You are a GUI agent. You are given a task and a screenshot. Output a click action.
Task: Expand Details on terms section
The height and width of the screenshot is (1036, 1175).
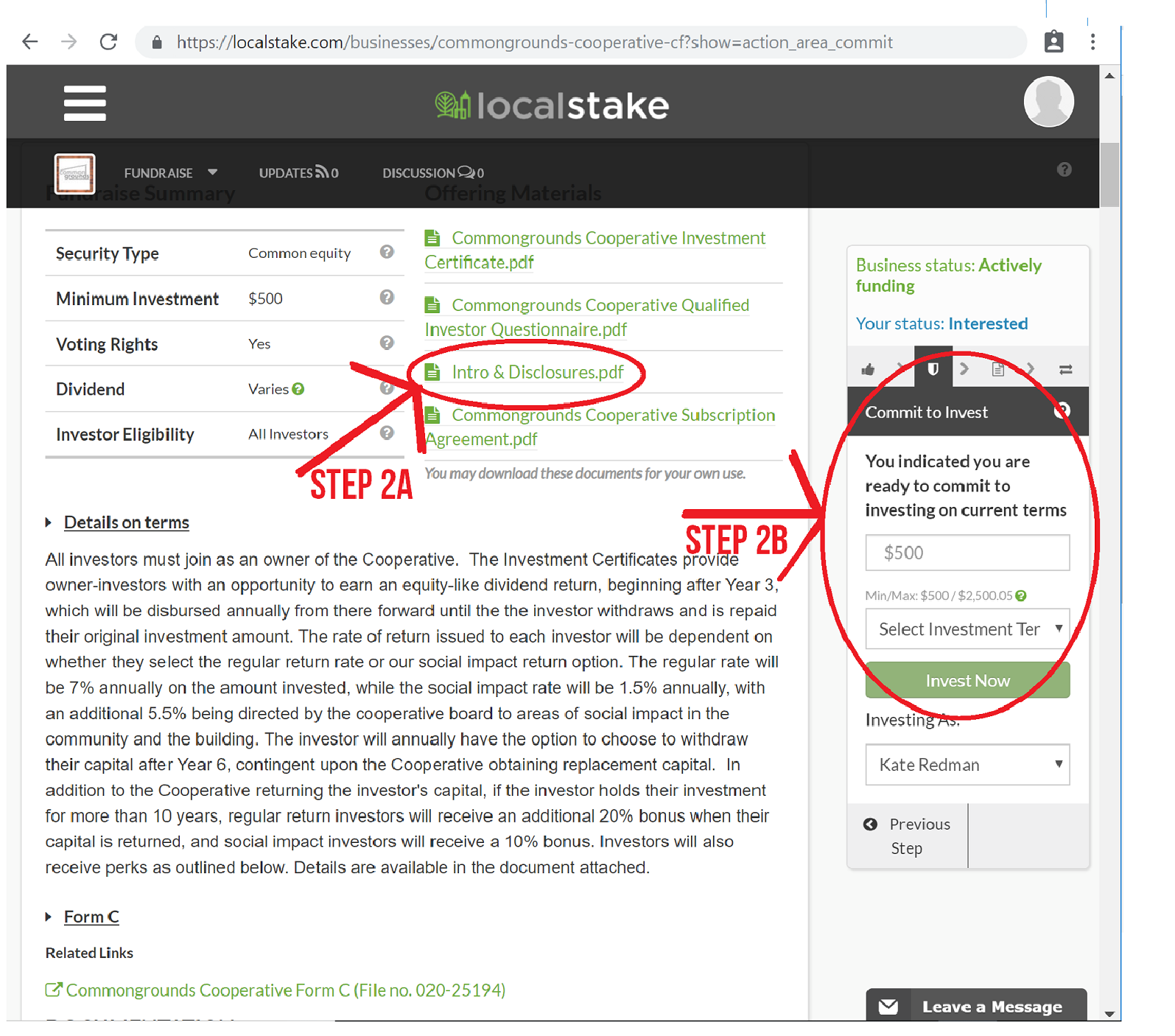click(x=126, y=522)
